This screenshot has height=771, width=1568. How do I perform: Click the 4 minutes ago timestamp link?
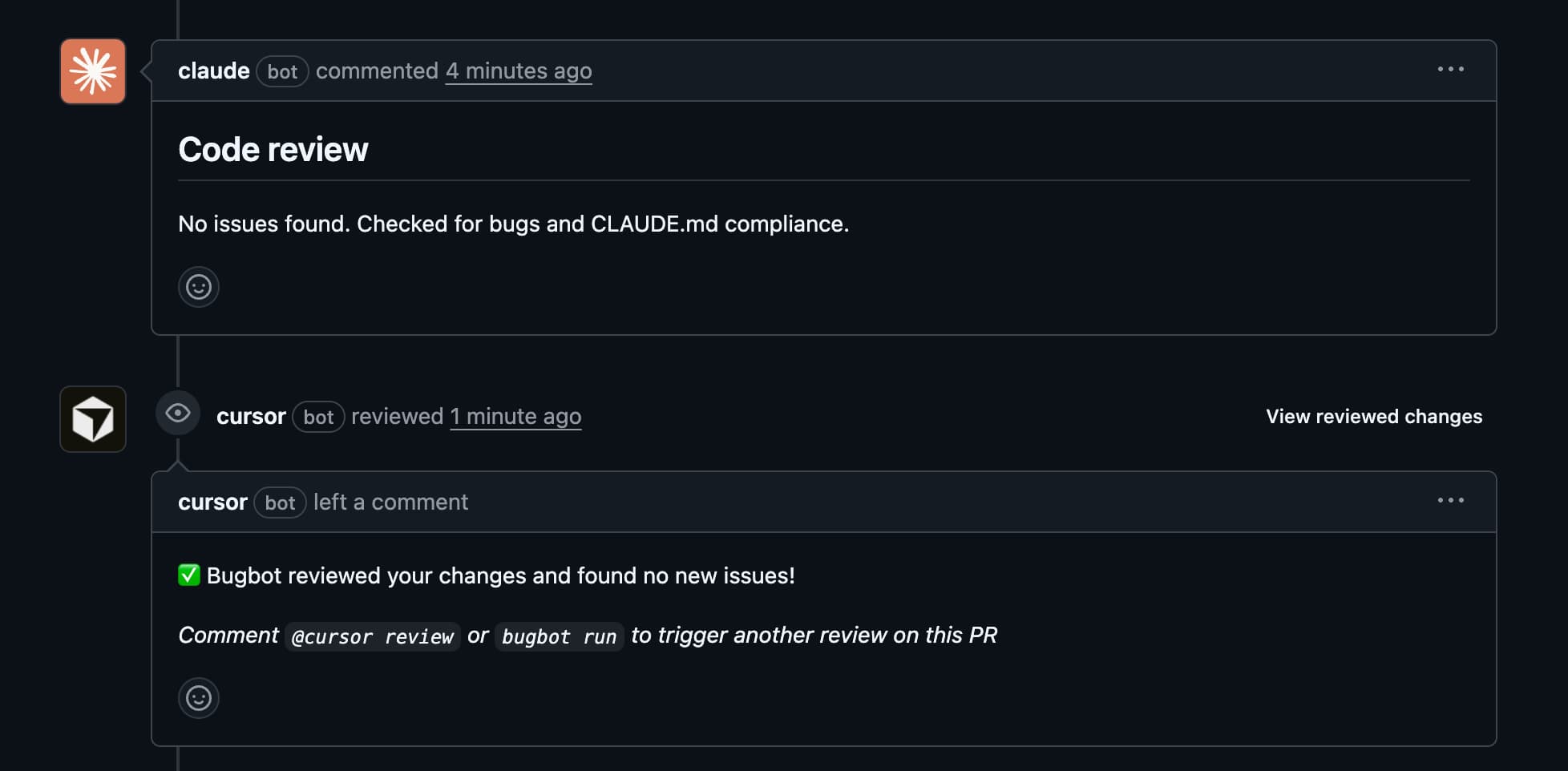click(x=518, y=71)
